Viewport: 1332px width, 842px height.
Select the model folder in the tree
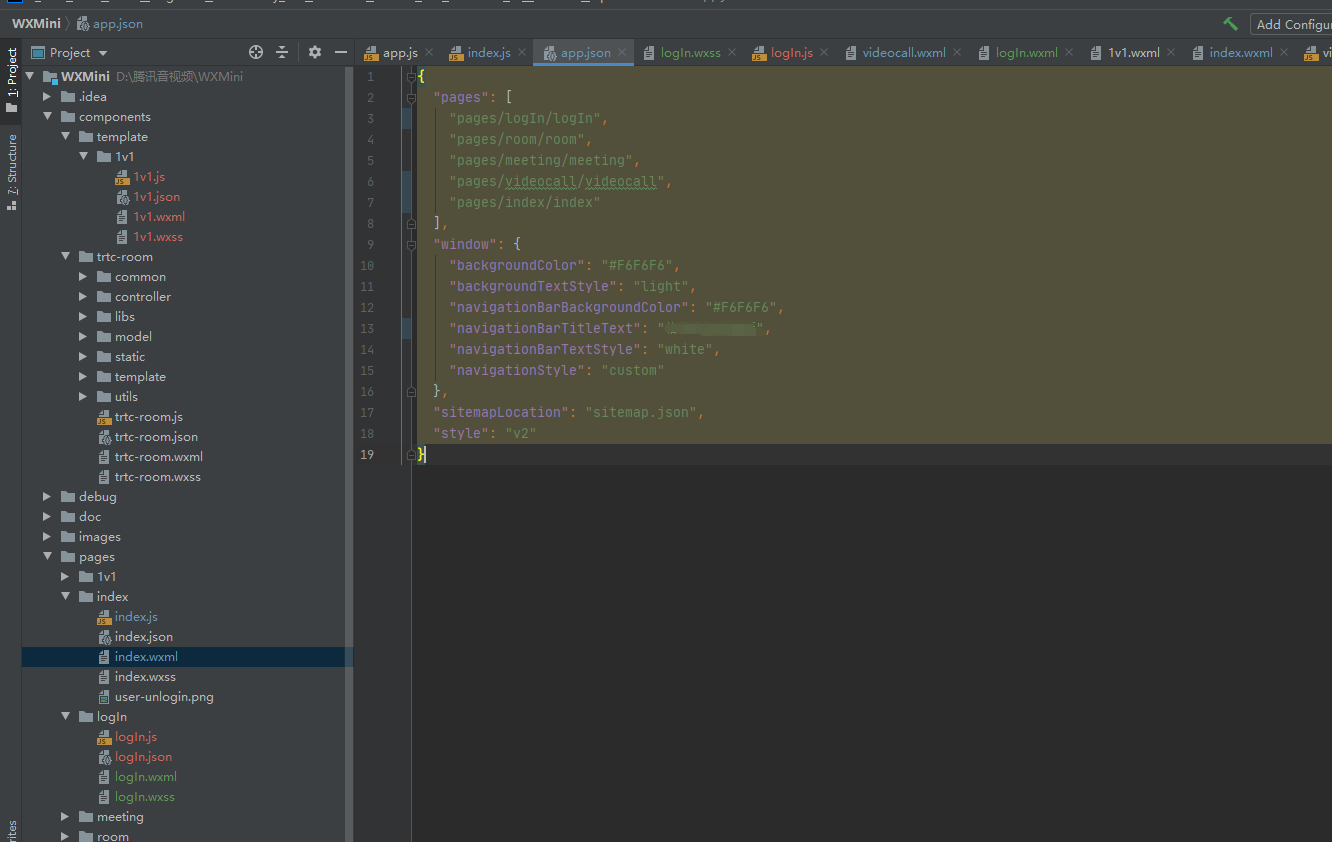133,337
